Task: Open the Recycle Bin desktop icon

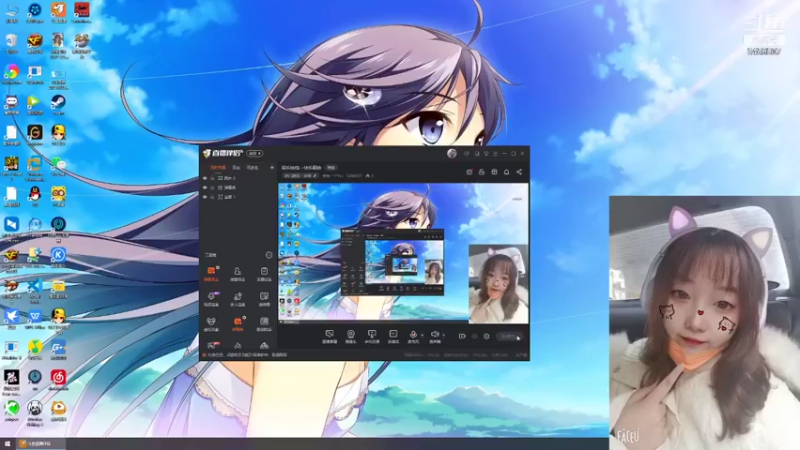Action: 11,43
